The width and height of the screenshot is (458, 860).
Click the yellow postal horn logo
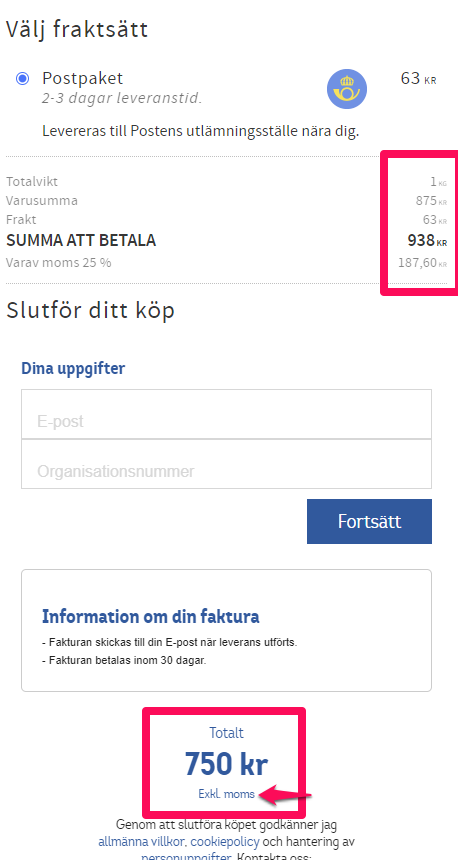347,88
